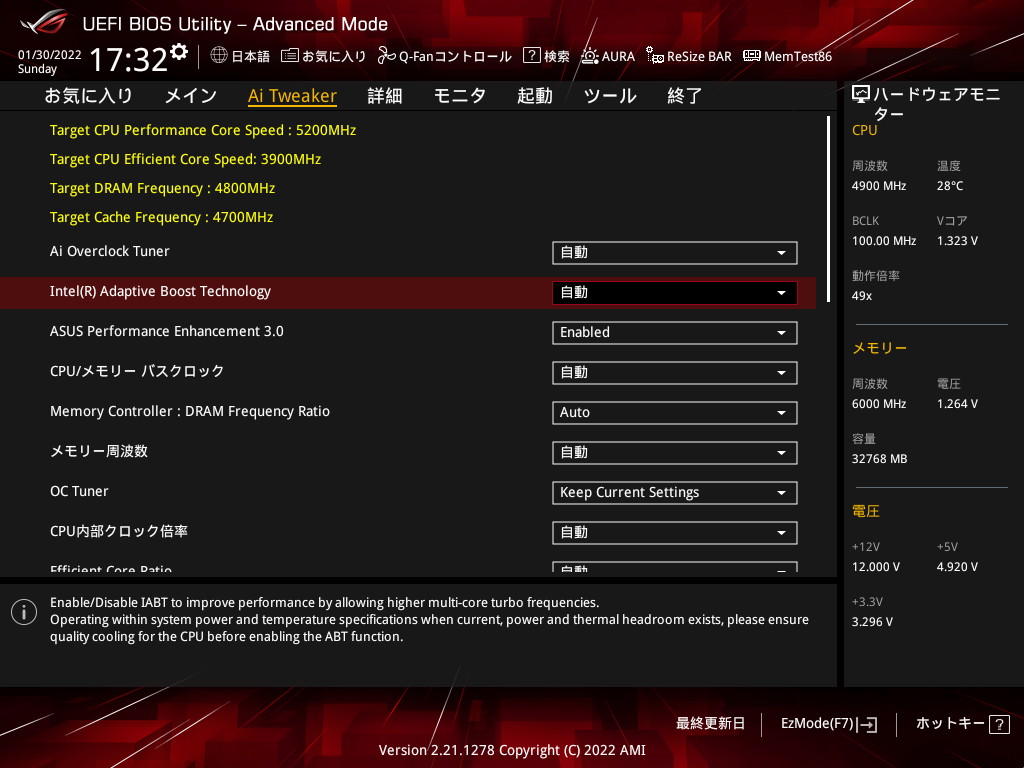
Task: Open CPU/メモリー バスクロック dropdown
Action: tap(675, 372)
